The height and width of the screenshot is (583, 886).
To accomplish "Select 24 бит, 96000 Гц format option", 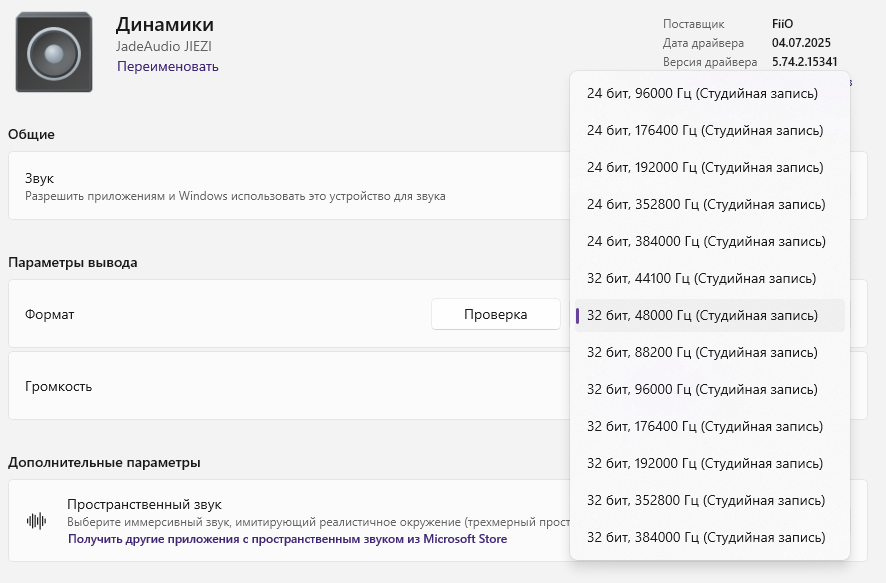I will tap(702, 94).
